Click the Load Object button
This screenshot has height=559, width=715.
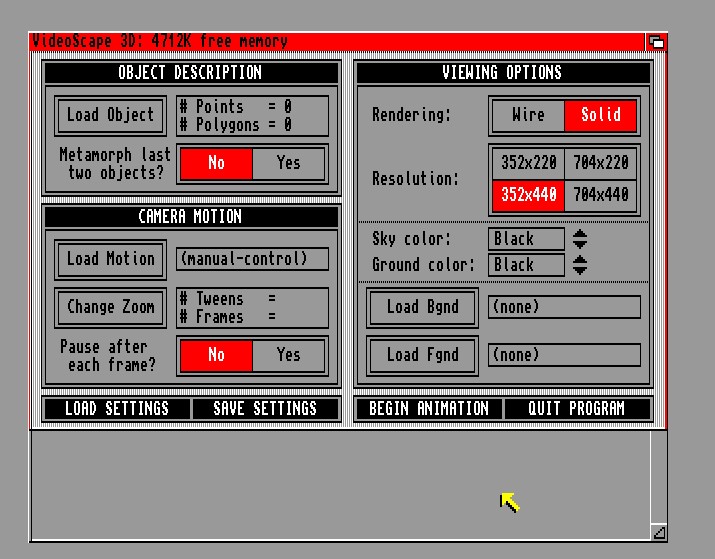tap(110, 115)
